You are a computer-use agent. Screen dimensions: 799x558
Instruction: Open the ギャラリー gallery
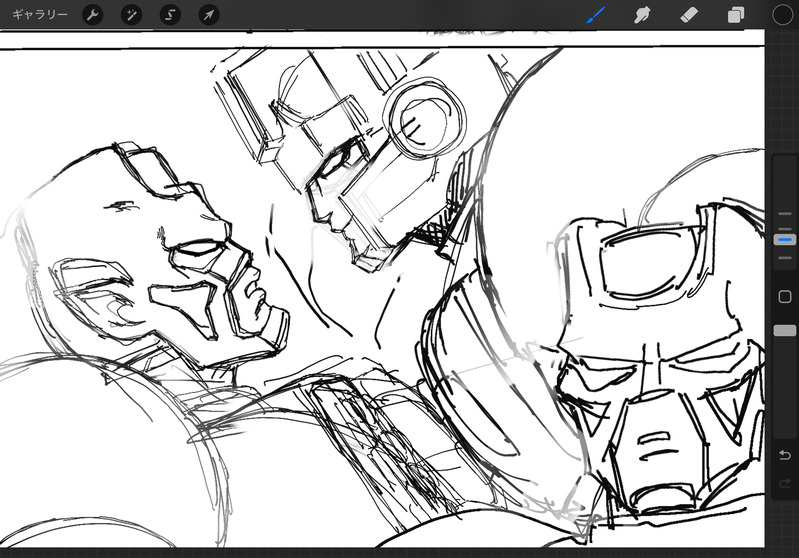pos(40,15)
